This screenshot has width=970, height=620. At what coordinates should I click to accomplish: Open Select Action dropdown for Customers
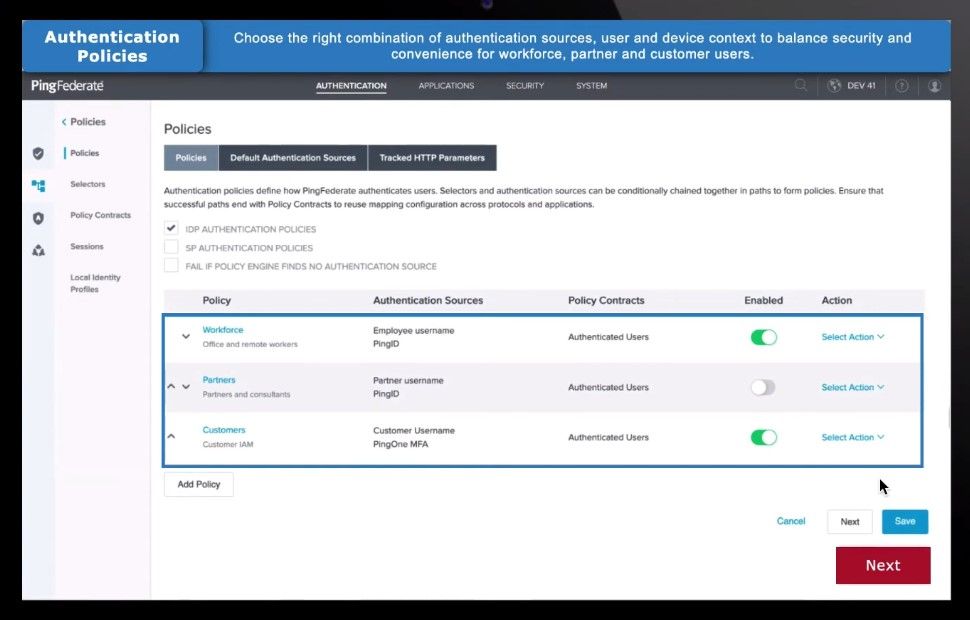852,437
